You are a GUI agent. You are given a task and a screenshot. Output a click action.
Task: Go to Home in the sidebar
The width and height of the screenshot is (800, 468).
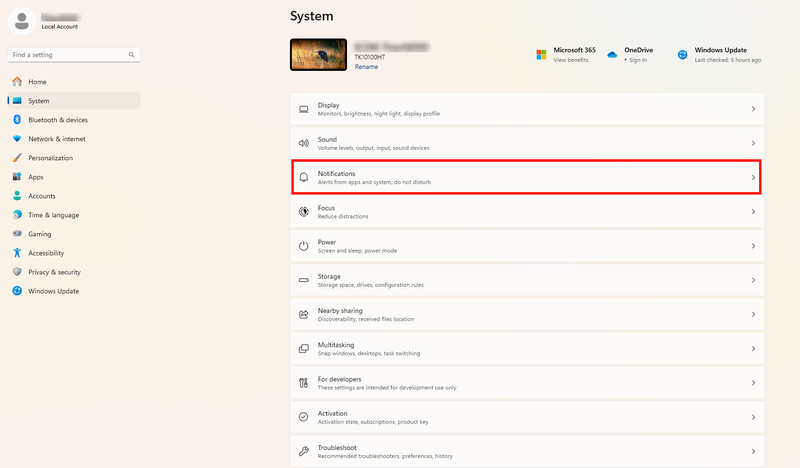click(x=74, y=82)
